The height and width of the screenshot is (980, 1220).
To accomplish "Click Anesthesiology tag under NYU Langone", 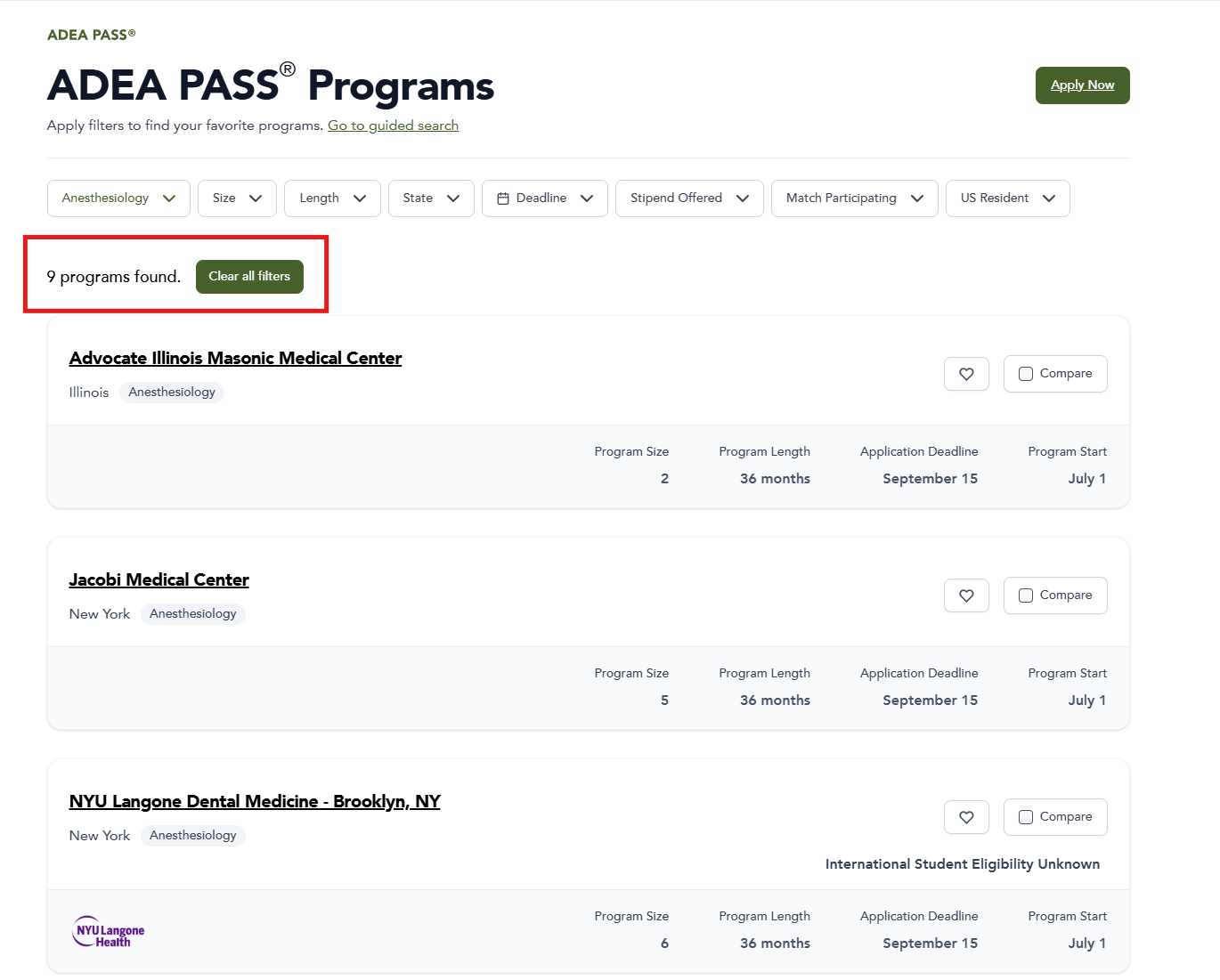I will pos(193,836).
